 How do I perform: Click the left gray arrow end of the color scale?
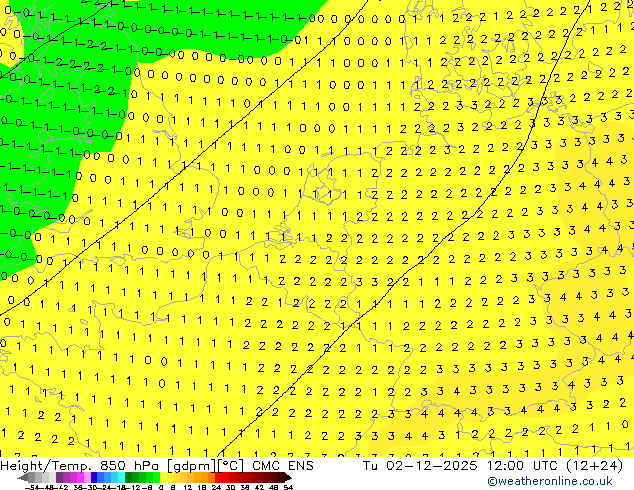tap(23, 477)
